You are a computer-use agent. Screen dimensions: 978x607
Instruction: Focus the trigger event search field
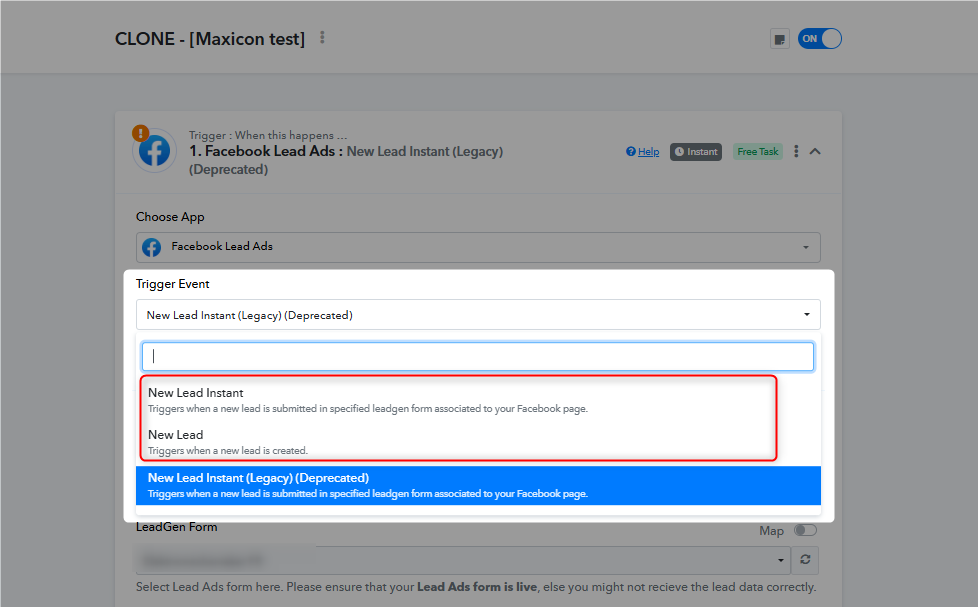tap(478, 356)
